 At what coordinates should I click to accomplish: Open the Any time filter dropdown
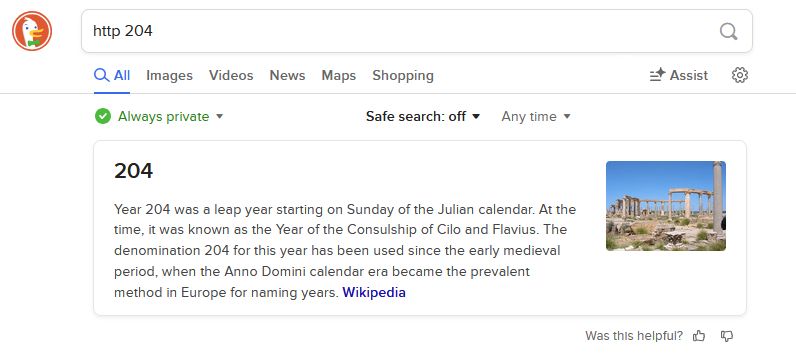click(x=536, y=116)
